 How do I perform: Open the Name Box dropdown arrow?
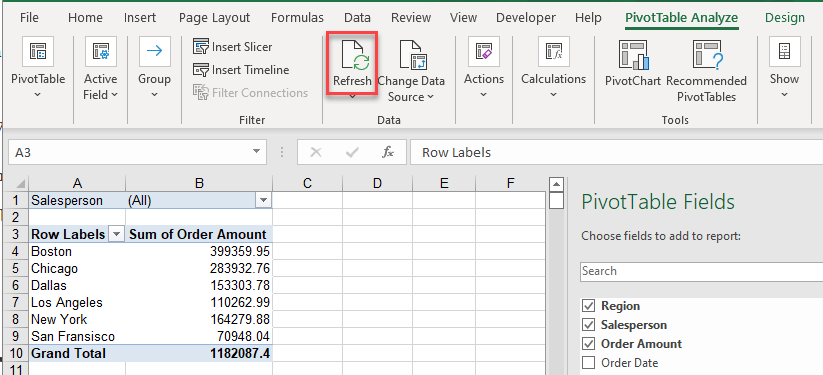point(256,152)
